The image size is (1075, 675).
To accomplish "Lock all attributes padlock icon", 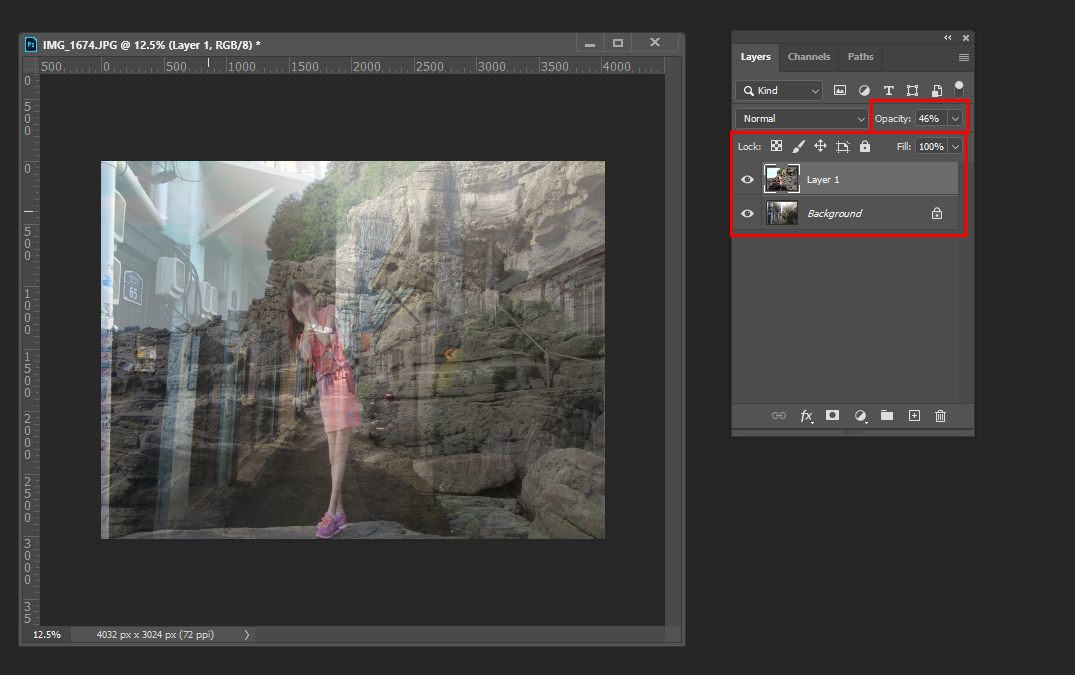I will [865, 146].
